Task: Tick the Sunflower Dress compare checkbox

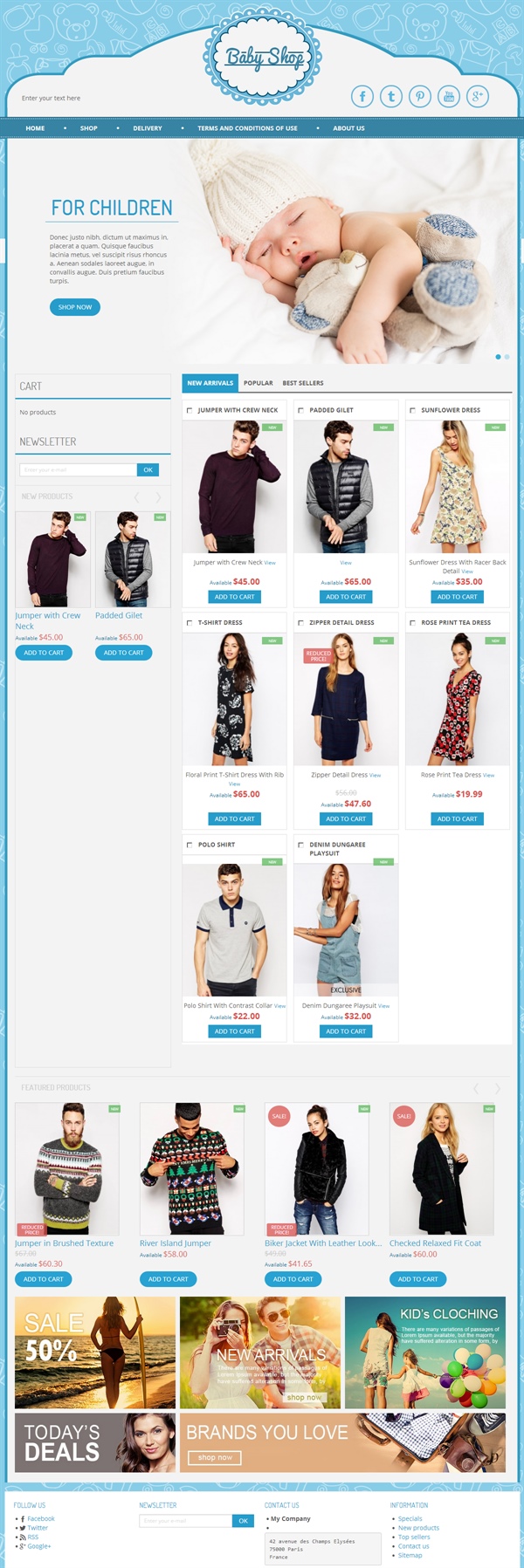Action: (412, 410)
